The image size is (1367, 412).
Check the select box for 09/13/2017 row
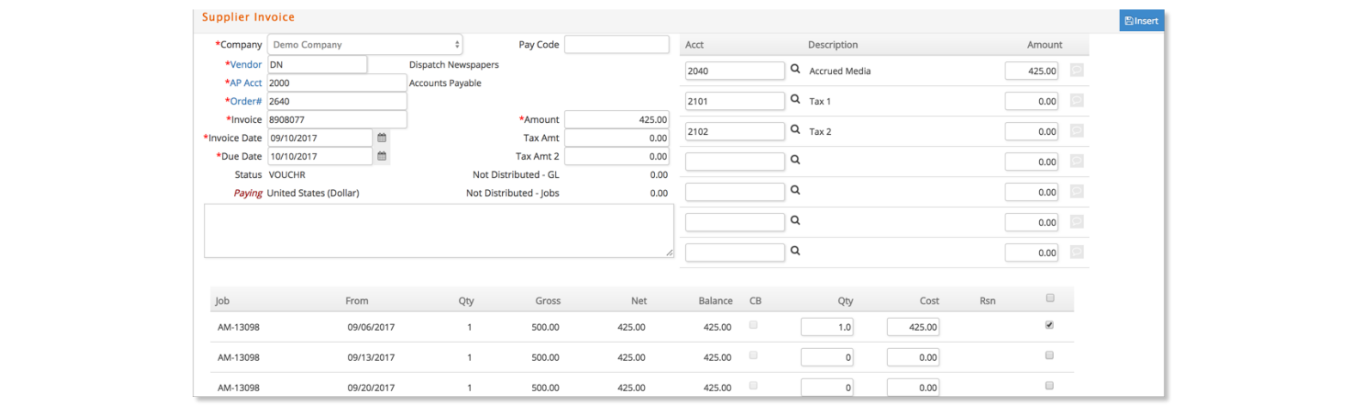pyautogui.click(x=1049, y=355)
